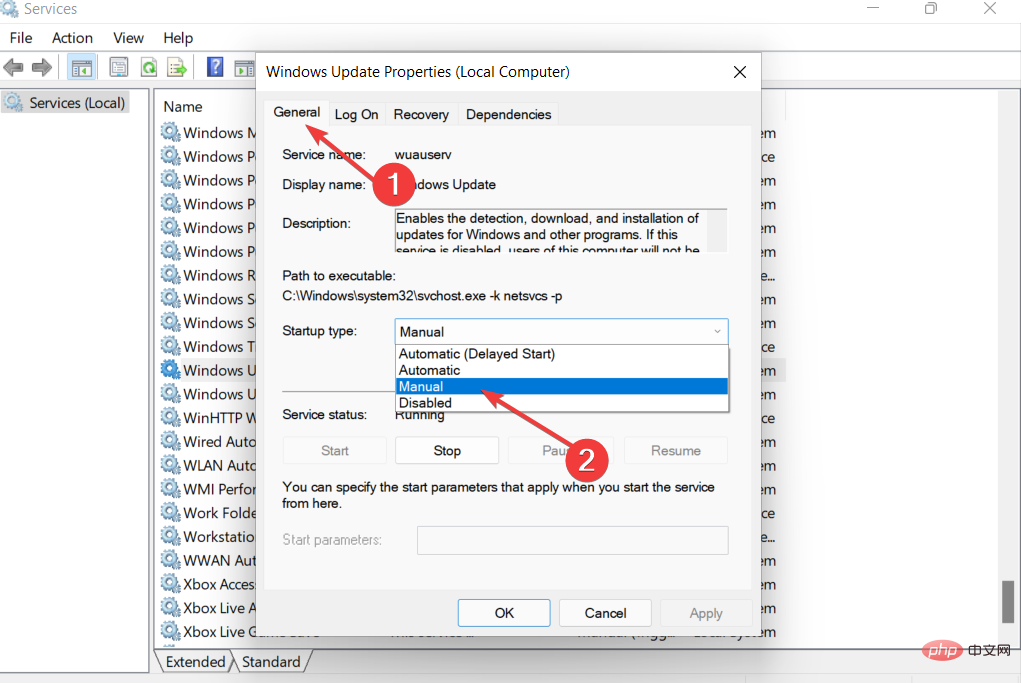1021x683 pixels.
Task: Click the Start parameters input field
Action: pyautogui.click(x=572, y=540)
